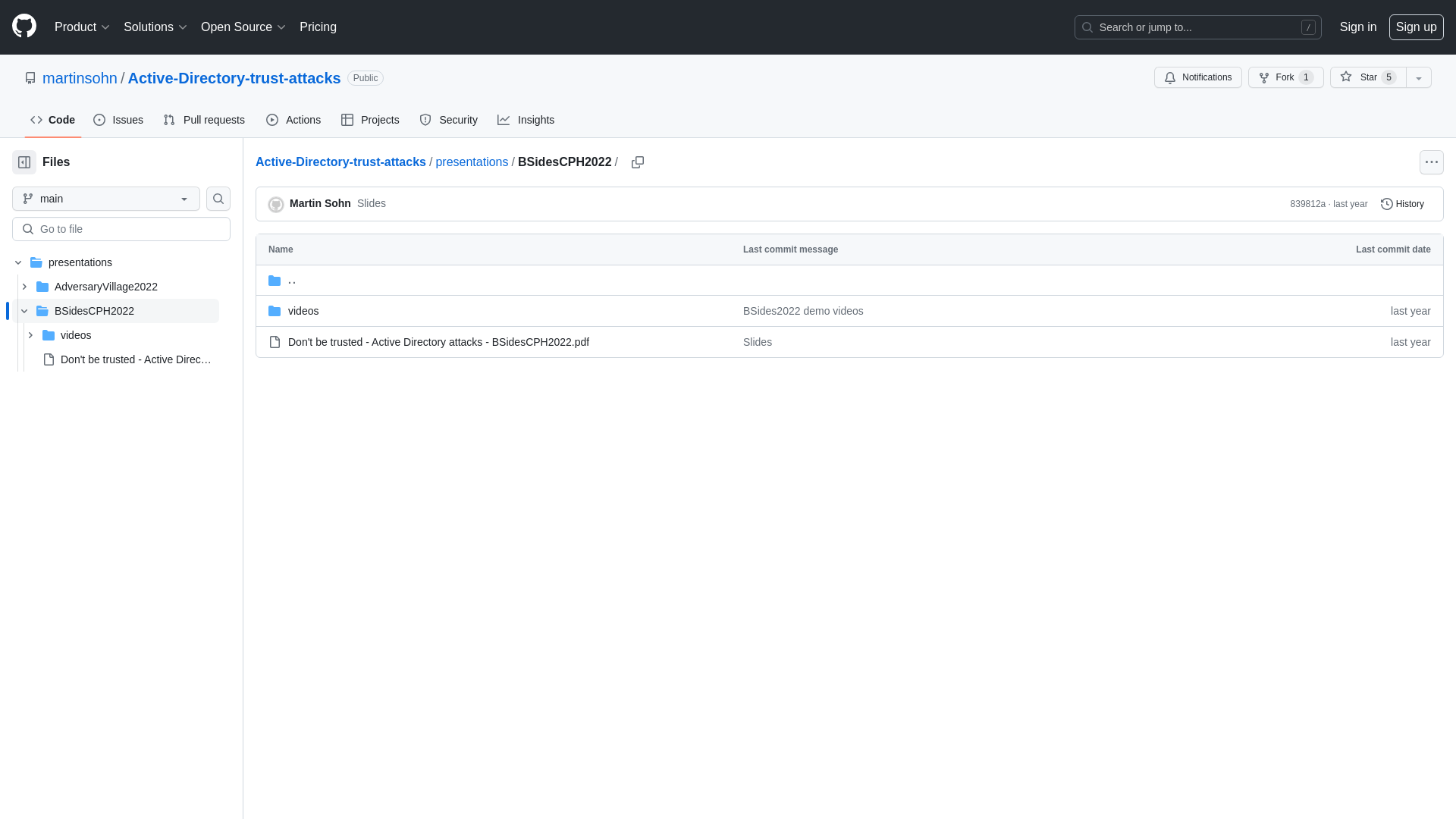1456x819 pixels.
Task: Click the PDF file icon in the file table
Action: [x=275, y=342]
